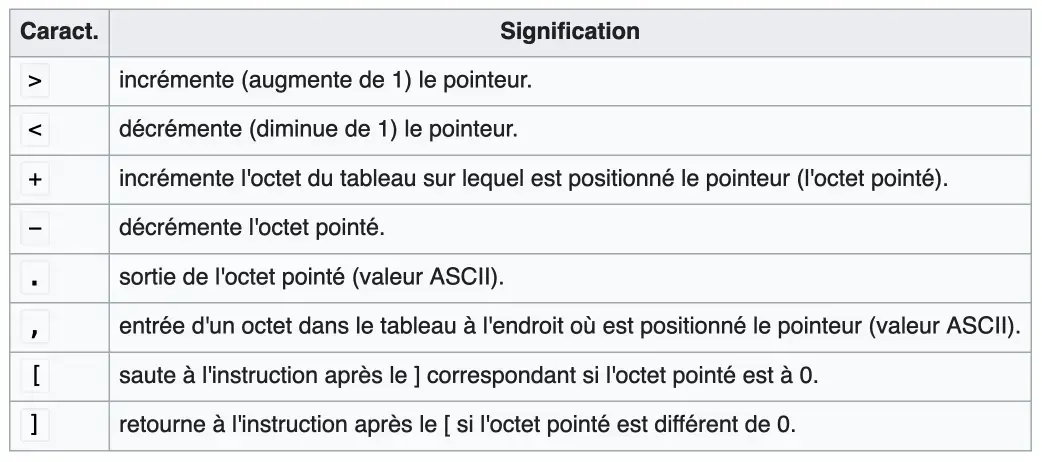Click the > character code box
1042x462 pixels.
coord(35,81)
